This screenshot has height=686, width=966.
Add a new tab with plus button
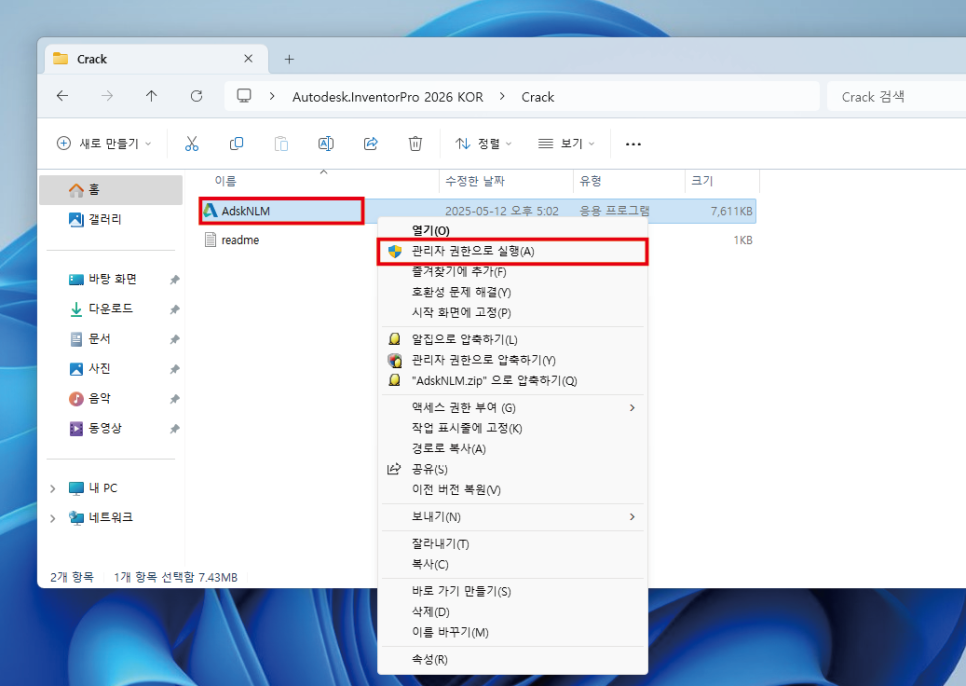[x=289, y=59]
